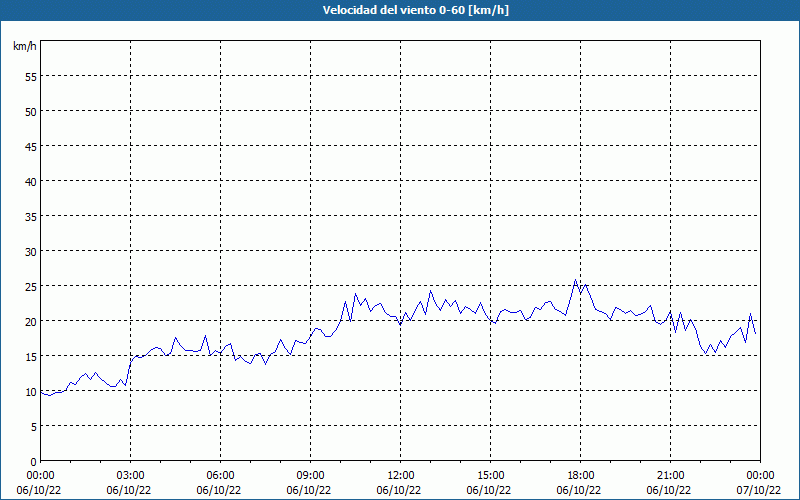Screen dimensions: 800x500
Task: Select the 40 value on the y-axis
Action: click(x=31, y=182)
